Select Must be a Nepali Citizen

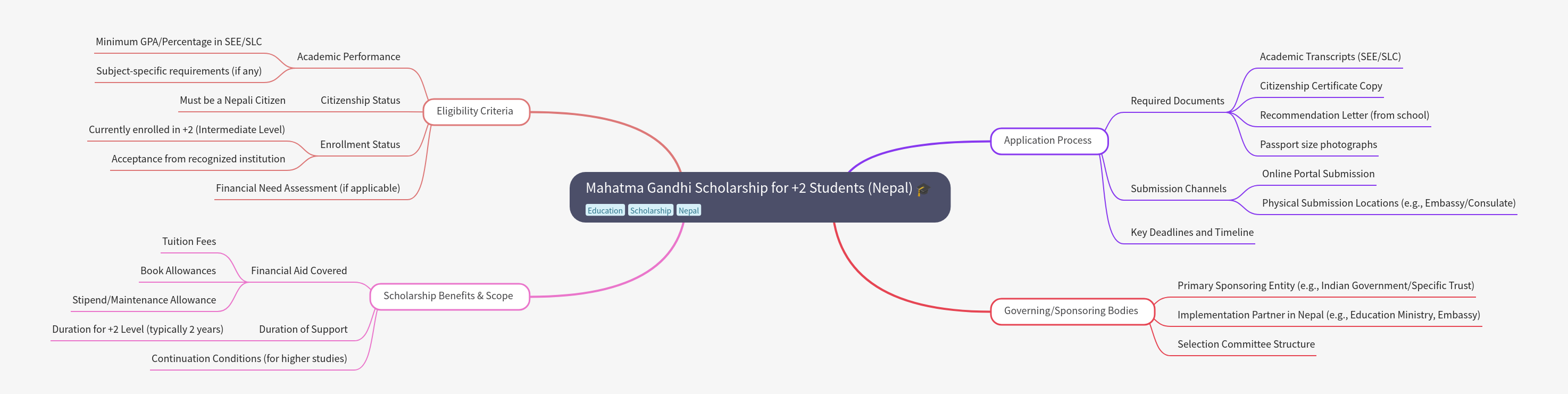pyautogui.click(x=232, y=101)
